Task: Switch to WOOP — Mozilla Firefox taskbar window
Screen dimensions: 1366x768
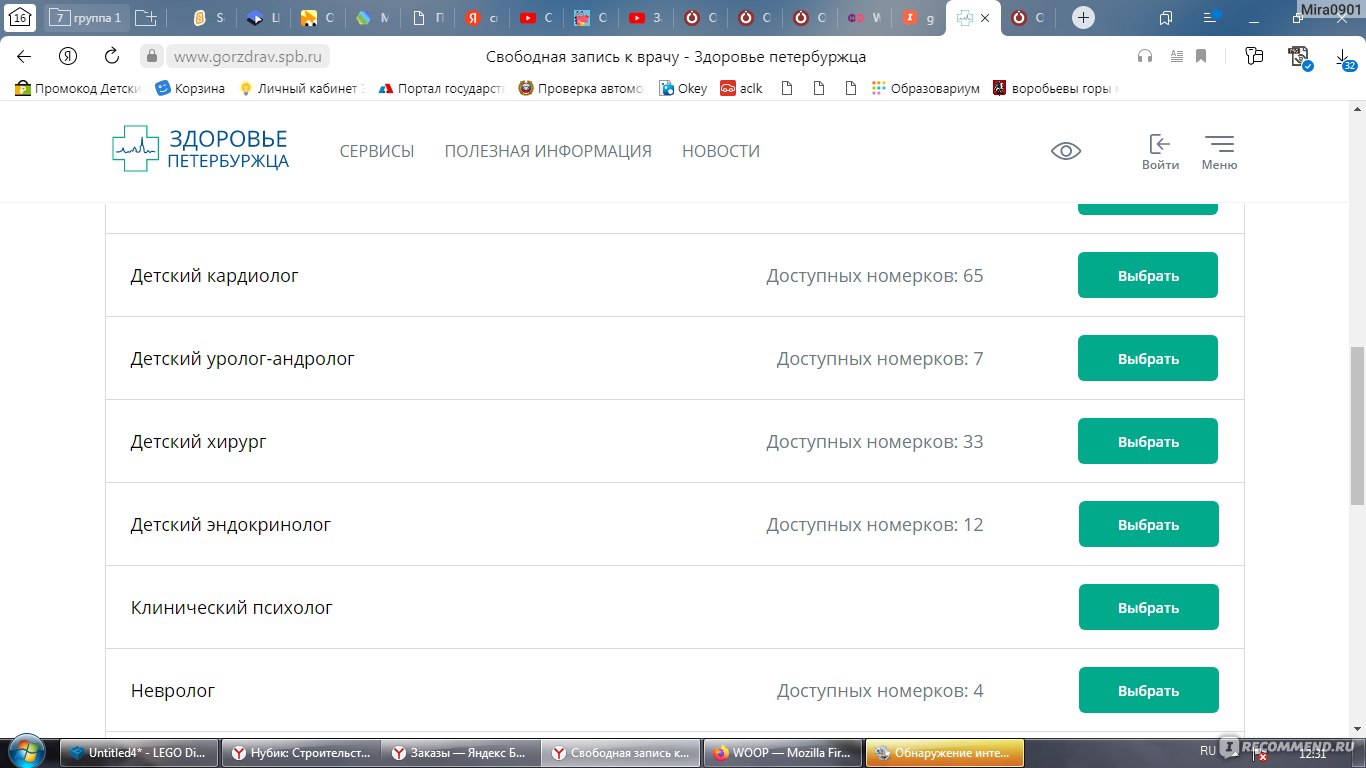Action: pyautogui.click(x=782, y=753)
